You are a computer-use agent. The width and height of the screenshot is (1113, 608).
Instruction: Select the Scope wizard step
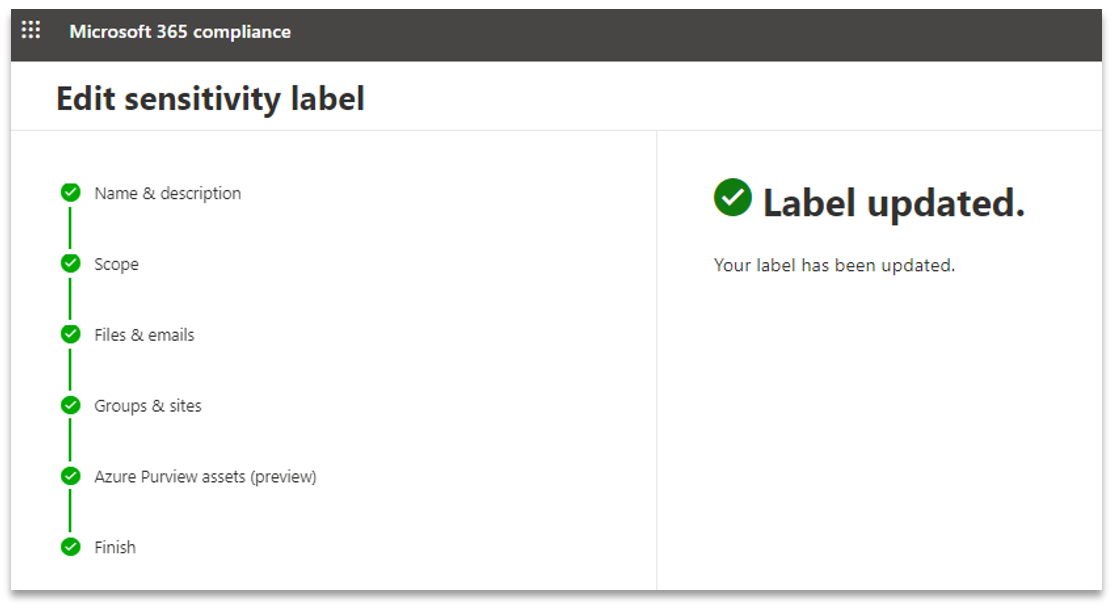point(116,264)
